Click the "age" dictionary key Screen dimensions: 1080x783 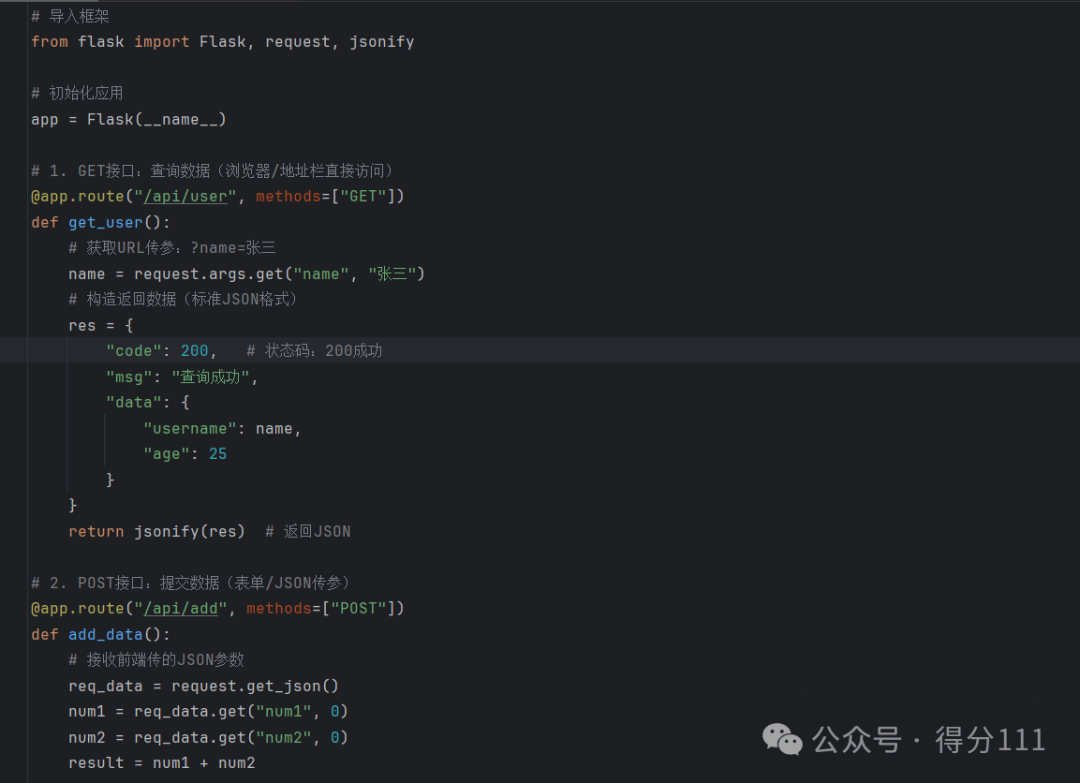166,455
